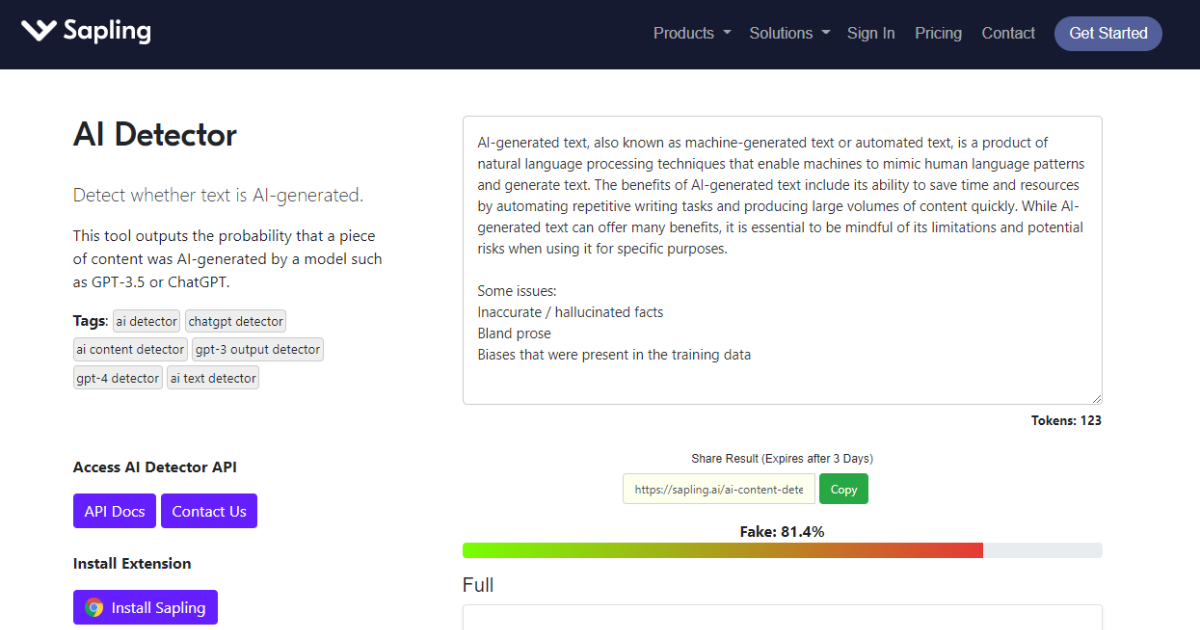Expand the Products menu chevron
This screenshot has width=1200, height=630.
click(x=728, y=33)
